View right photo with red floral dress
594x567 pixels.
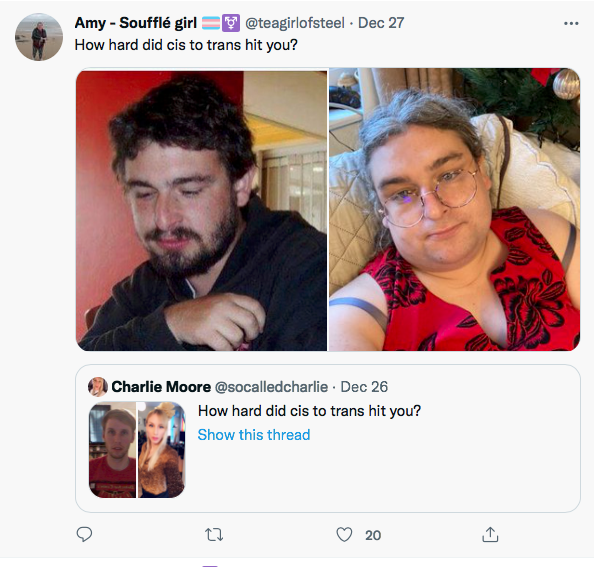click(x=454, y=210)
